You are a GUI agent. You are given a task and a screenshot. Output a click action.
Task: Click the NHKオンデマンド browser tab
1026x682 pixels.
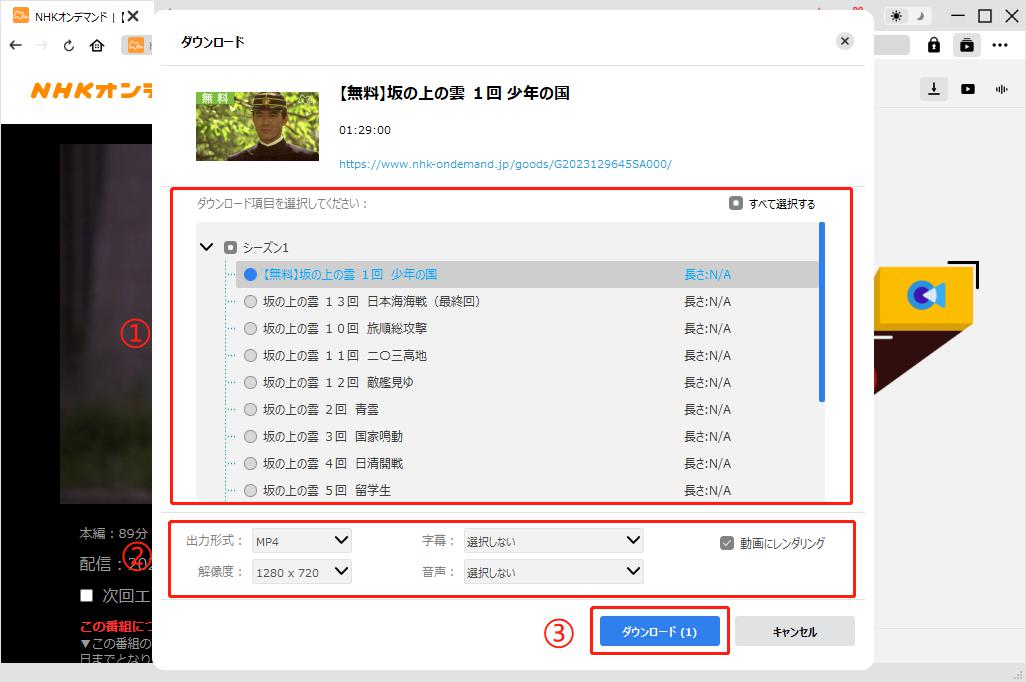click(65, 16)
